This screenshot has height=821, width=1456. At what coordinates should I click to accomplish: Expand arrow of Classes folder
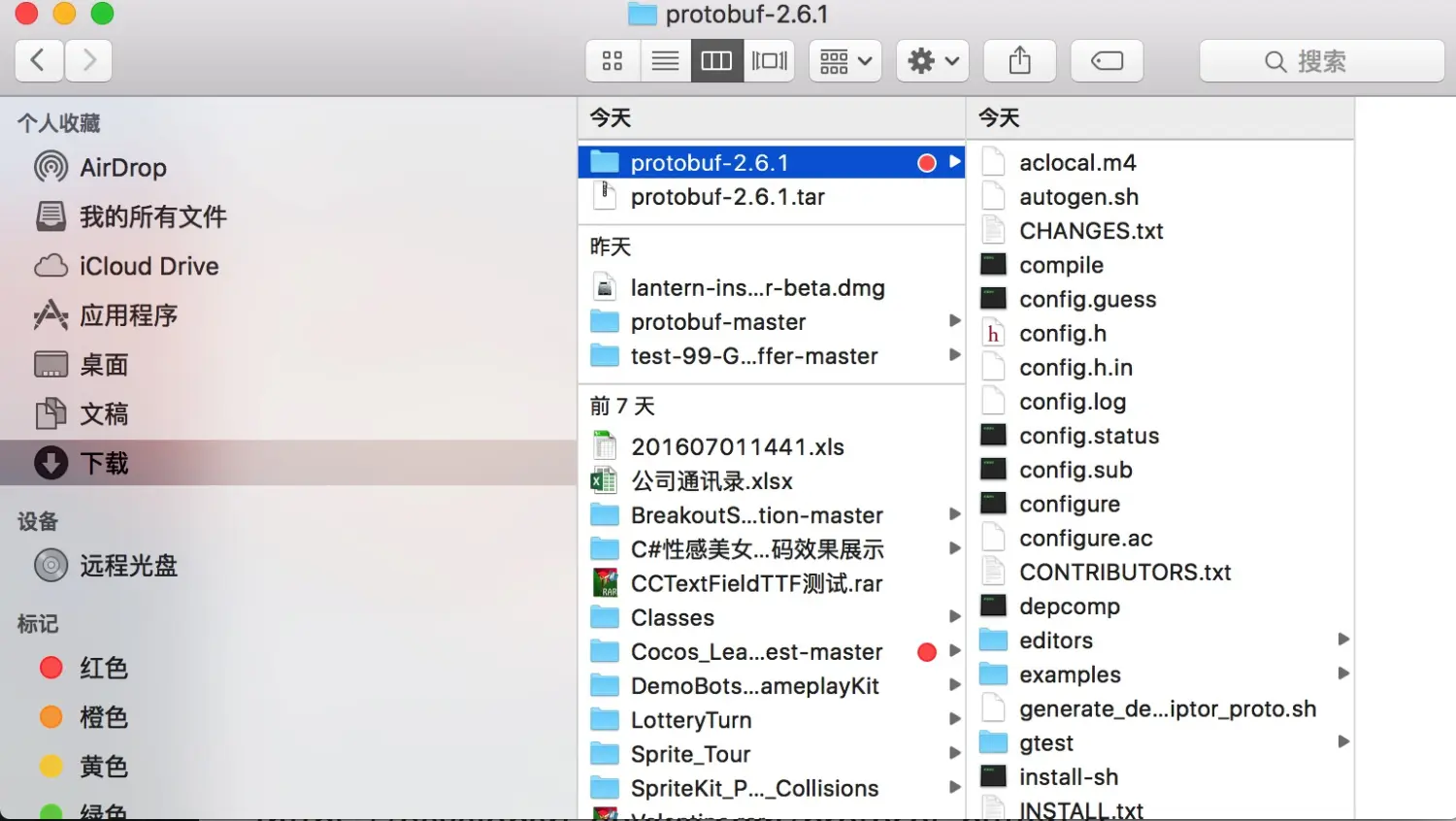pyautogui.click(x=954, y=617)
